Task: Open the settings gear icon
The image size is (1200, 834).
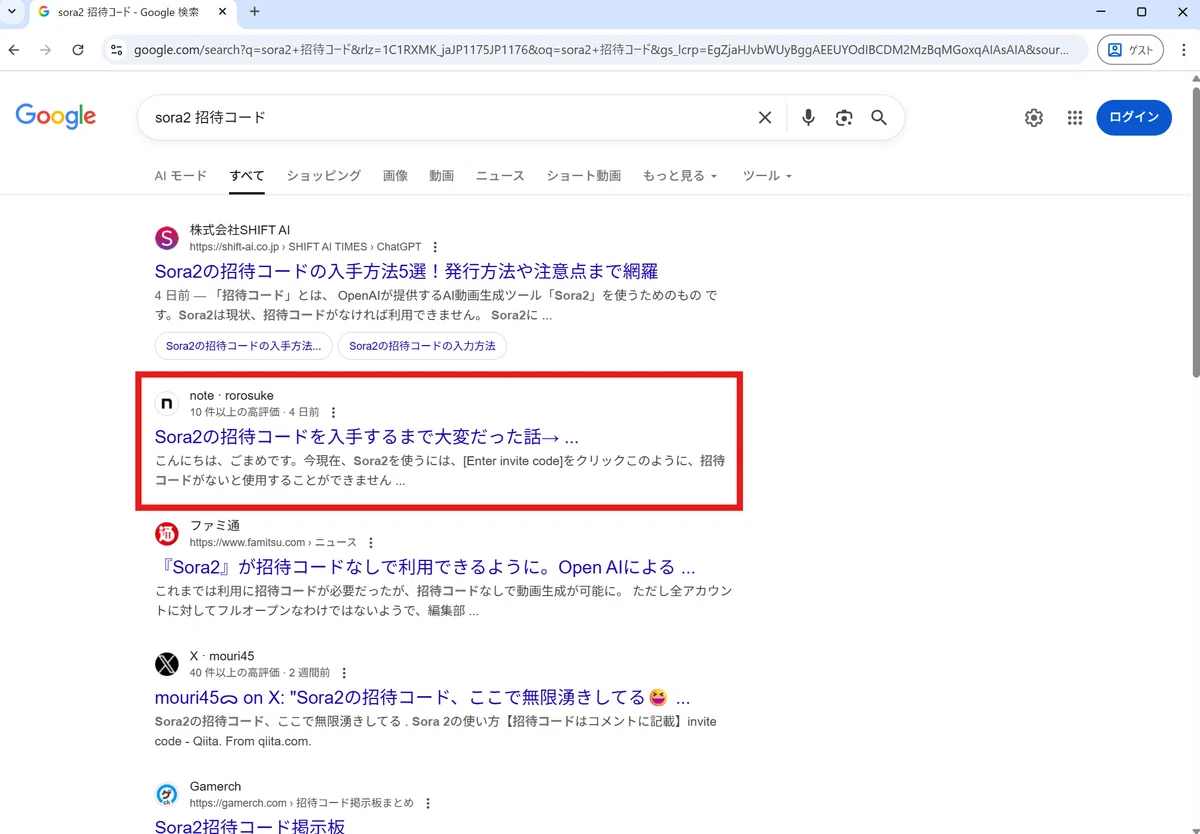Action: click(1034, 118)
